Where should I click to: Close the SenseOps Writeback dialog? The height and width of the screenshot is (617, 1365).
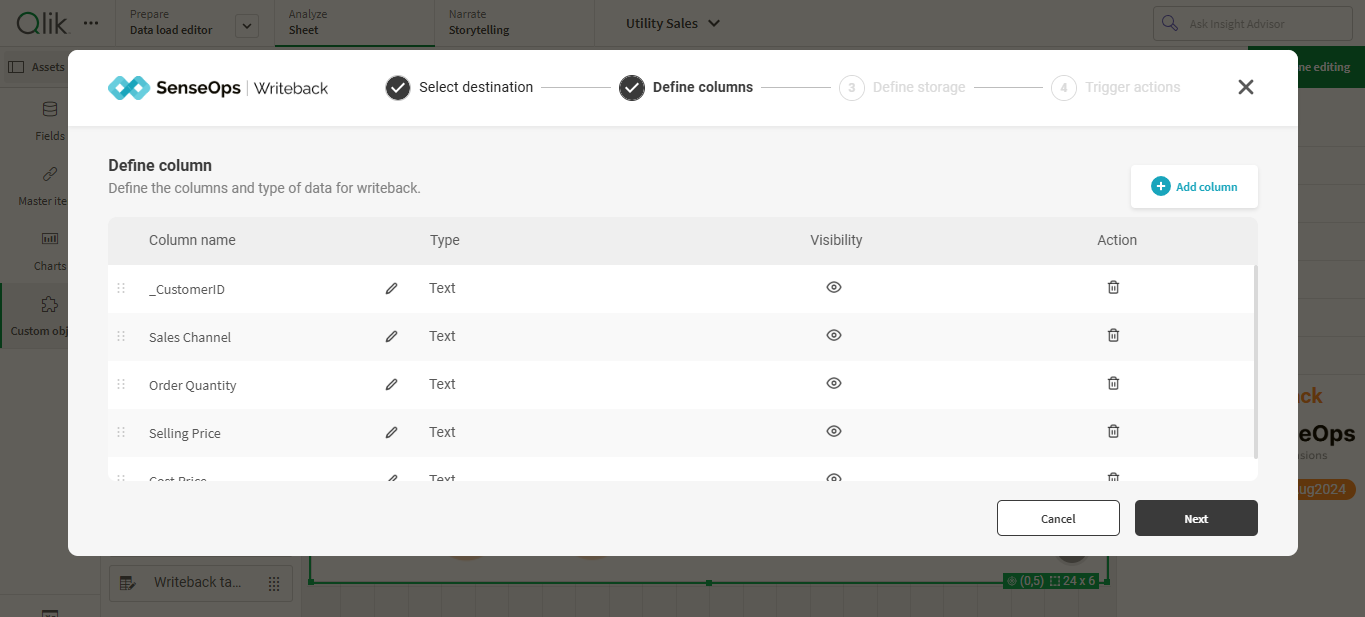pos(1245,87)
